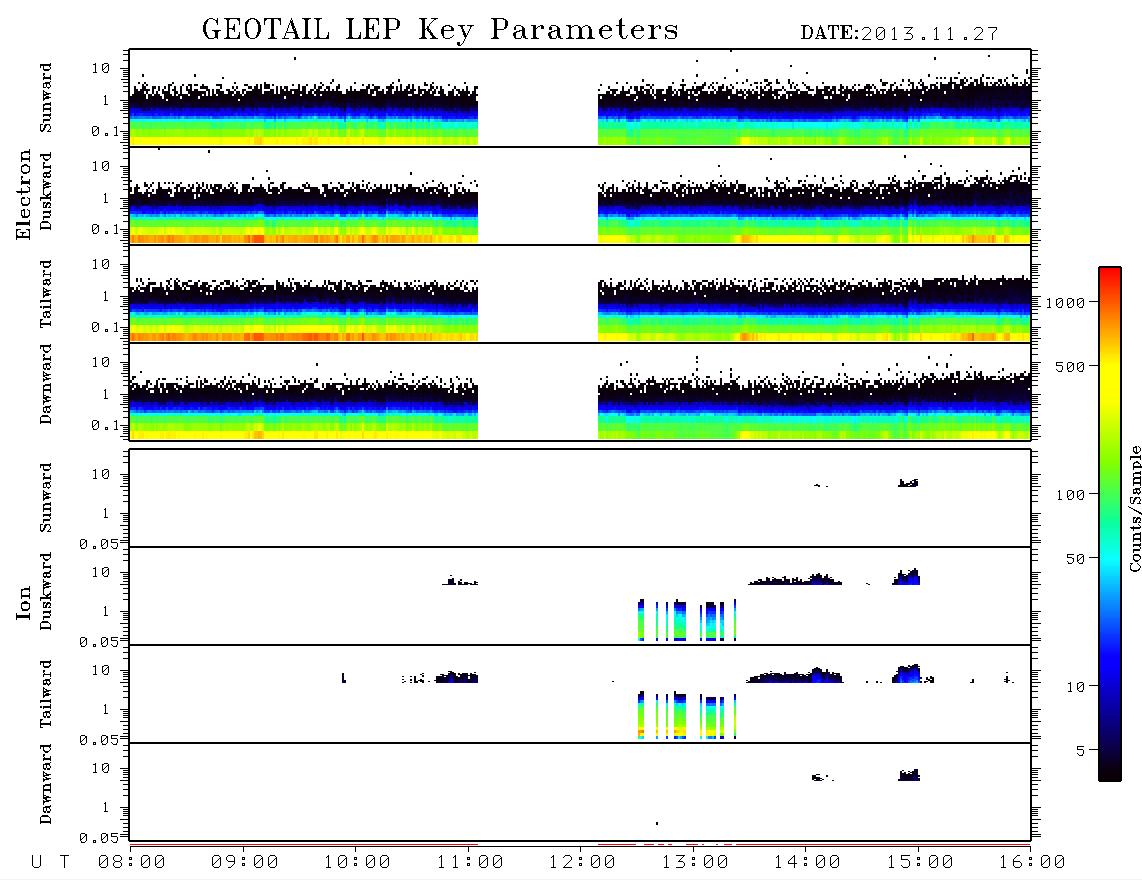The image size is (1142, 880).
Task: Click the Ion "Sunward" panel label
Action: coord(46,498)
